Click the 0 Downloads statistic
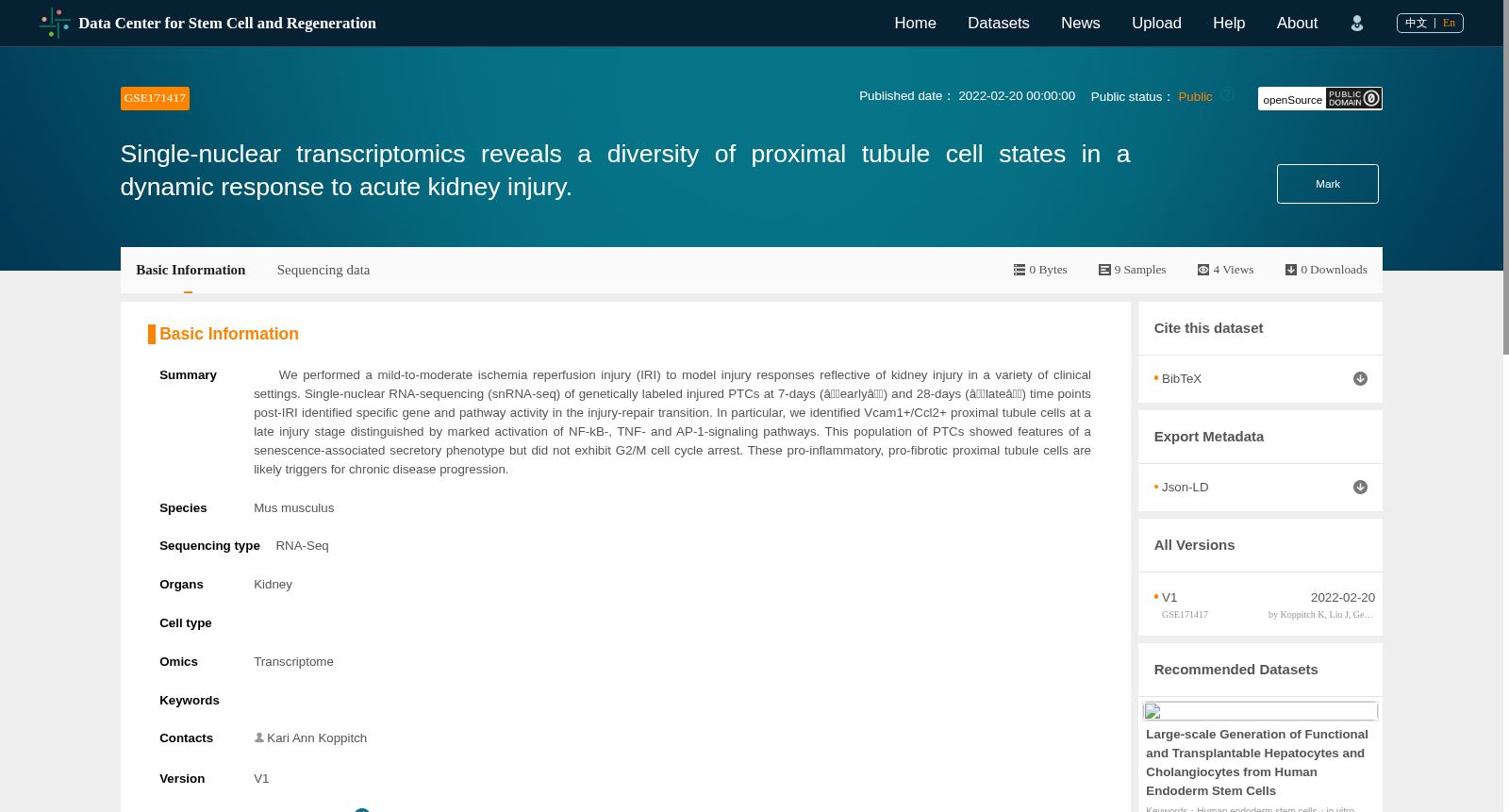Screen dimensions: 1509x812 (1326, 270)
